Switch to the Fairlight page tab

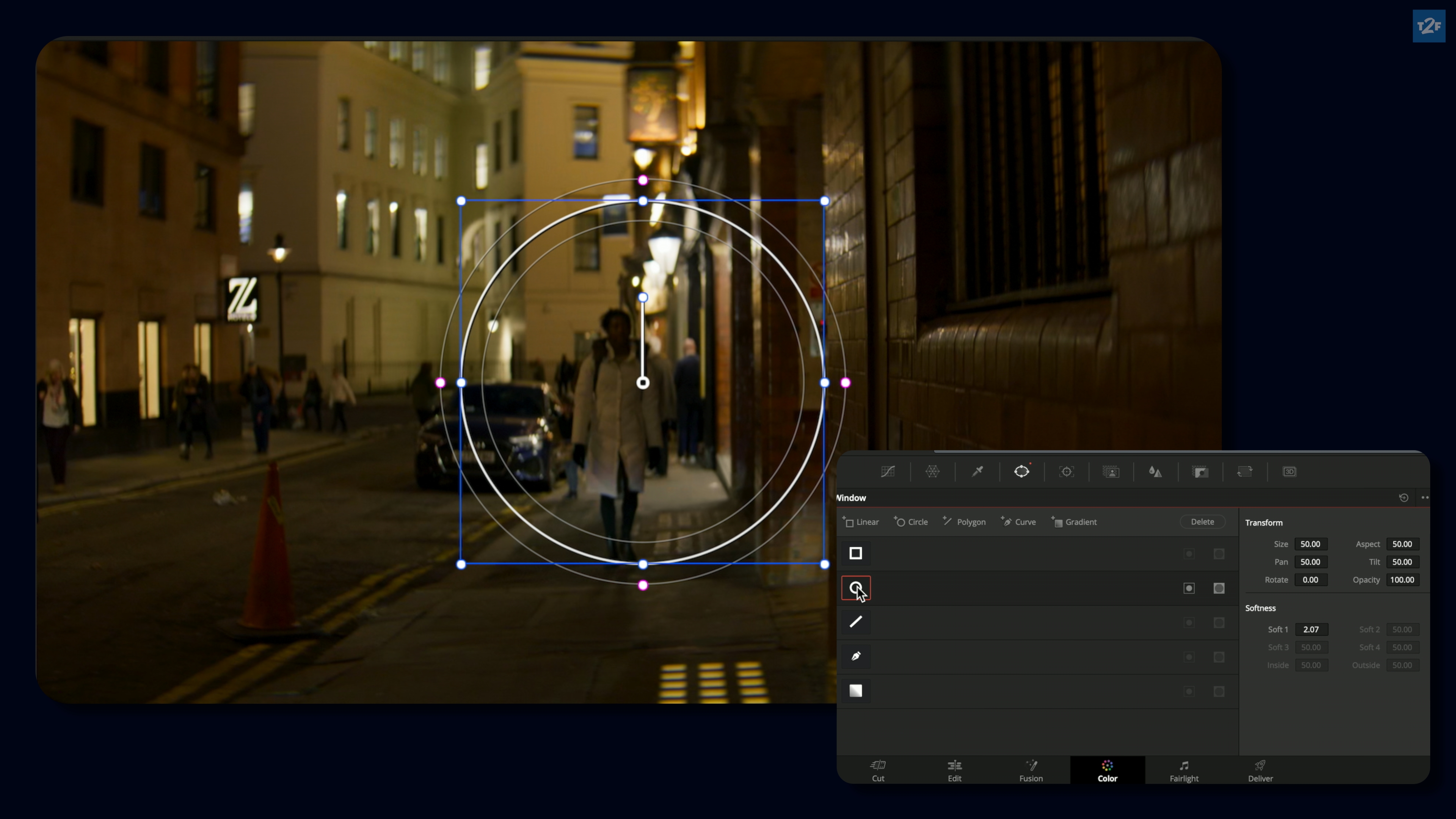(x=1183, y=770)
